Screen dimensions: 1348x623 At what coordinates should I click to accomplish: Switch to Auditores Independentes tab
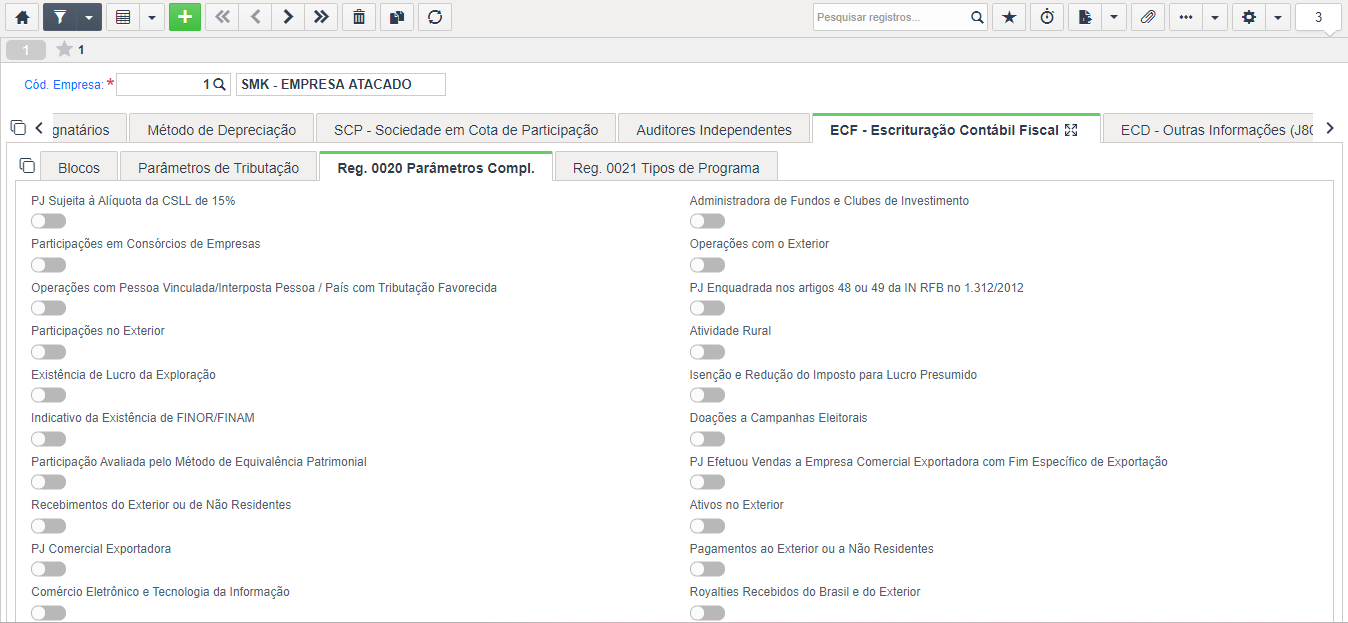(x=714, y=130)
